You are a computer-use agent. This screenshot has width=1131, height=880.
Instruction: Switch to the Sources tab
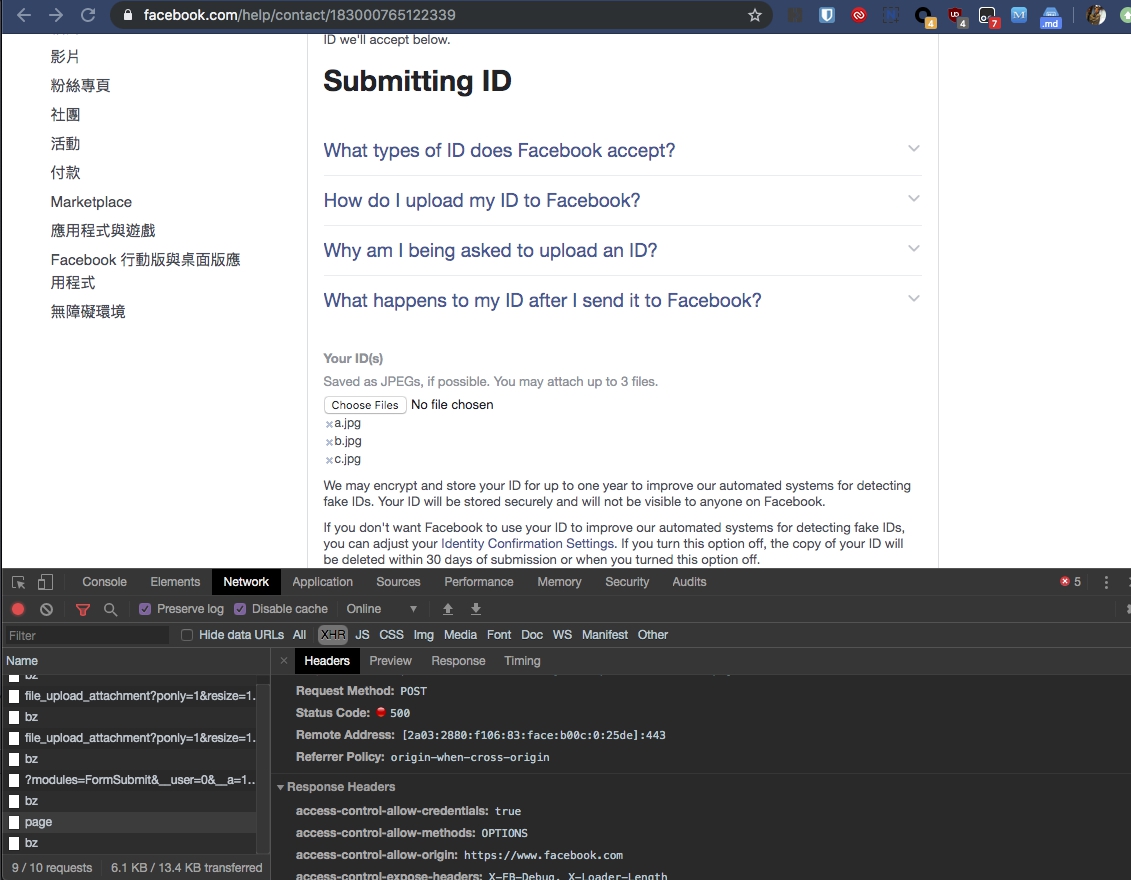pyautogui.click(x=398, y=582)
